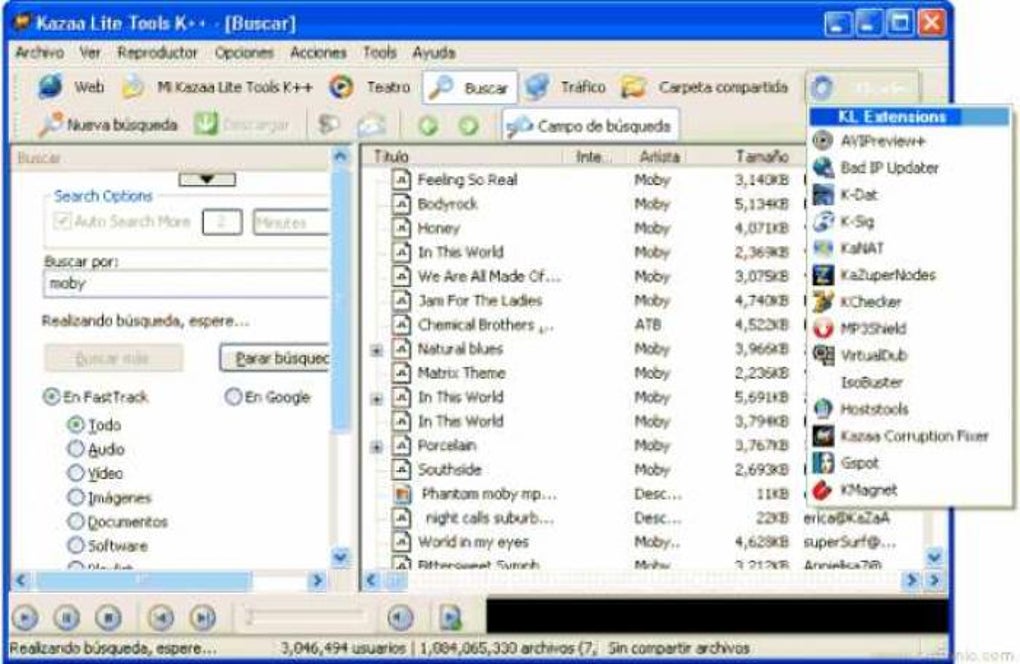Open the Ayuda menu
This screenshot has width=1020, height=664.
click(x=434, y=53)
